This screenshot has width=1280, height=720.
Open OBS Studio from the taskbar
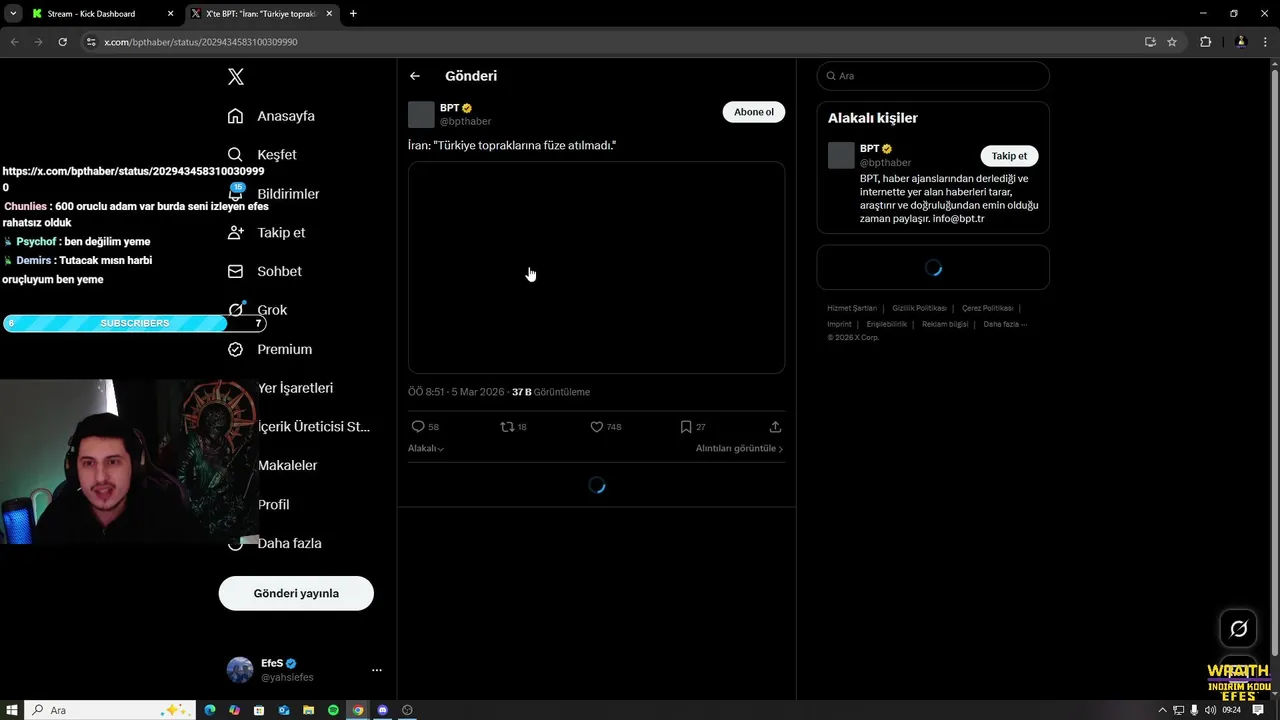click(x=407, y=710)
